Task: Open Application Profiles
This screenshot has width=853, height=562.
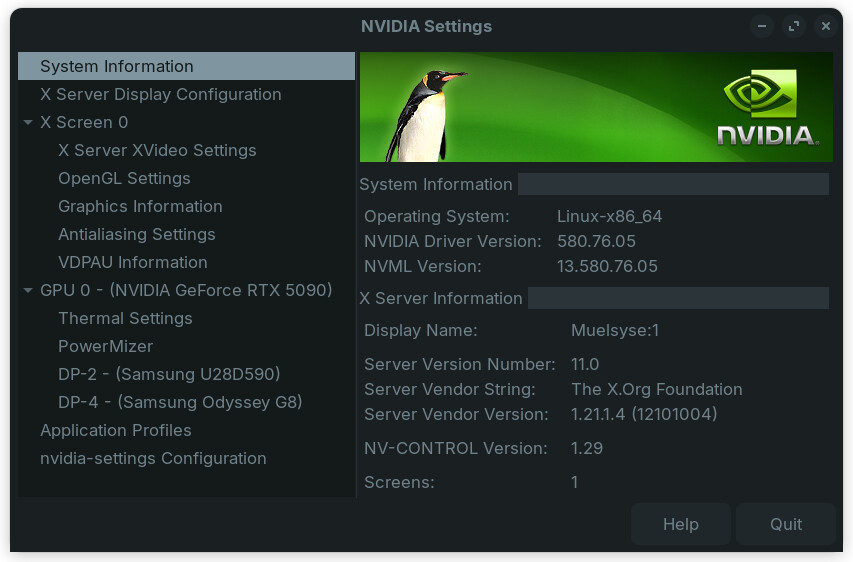Action: pyautogui.click(x=115, y=430)
